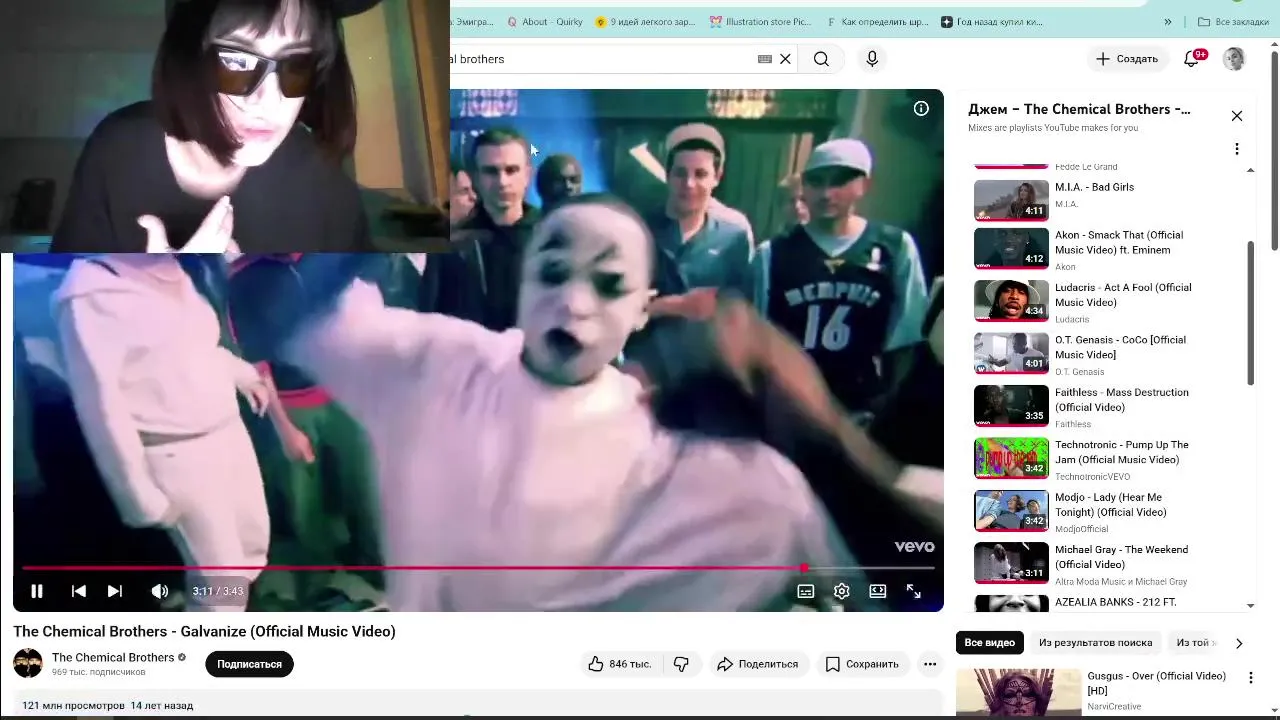Open The Chemical Brothers channel name
This screenshot has width=1280, height=720.
click(x=113, y=657)
